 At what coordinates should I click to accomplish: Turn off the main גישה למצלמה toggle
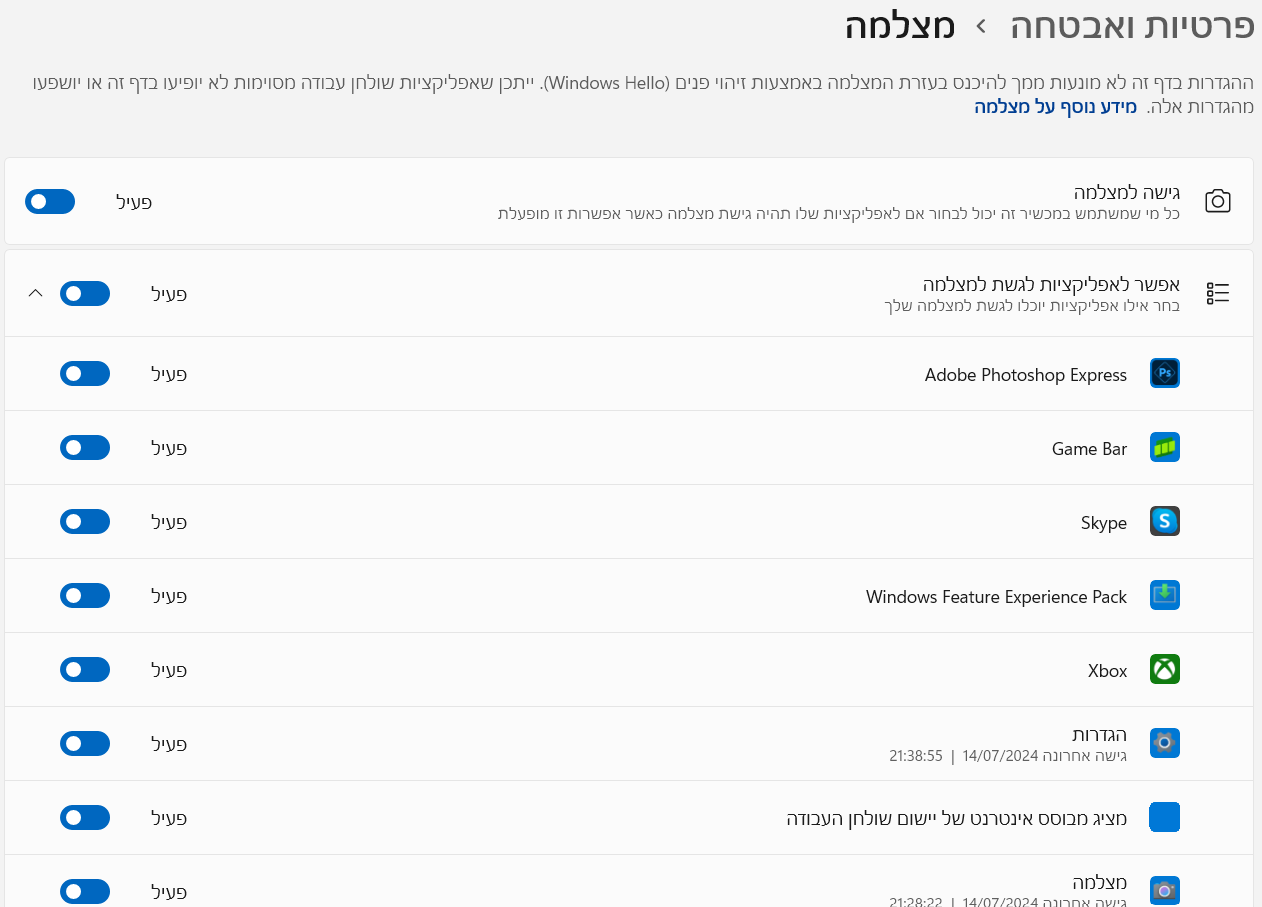50,202
